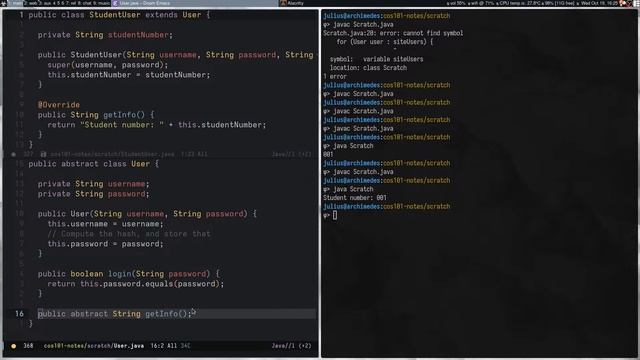This screenshot has width=640, height=360.
Task: Click "return this.password.equals(password);" line
Action: (136, 284)
